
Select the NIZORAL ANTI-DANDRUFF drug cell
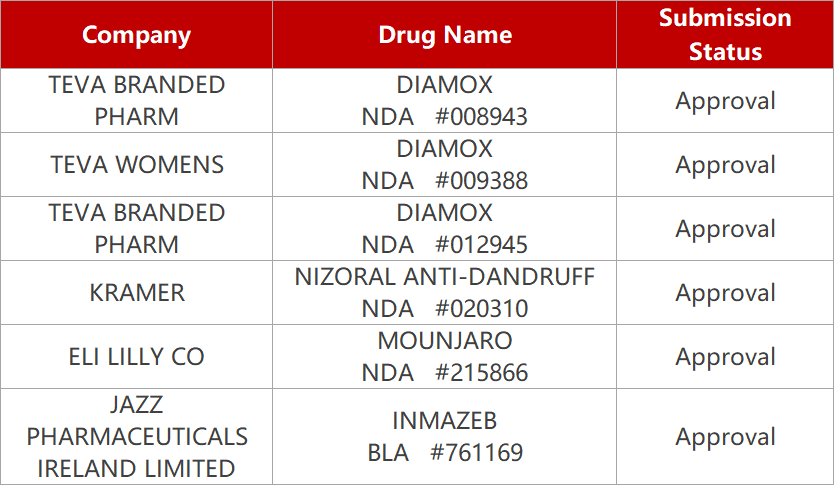click(x=444, y=293)
